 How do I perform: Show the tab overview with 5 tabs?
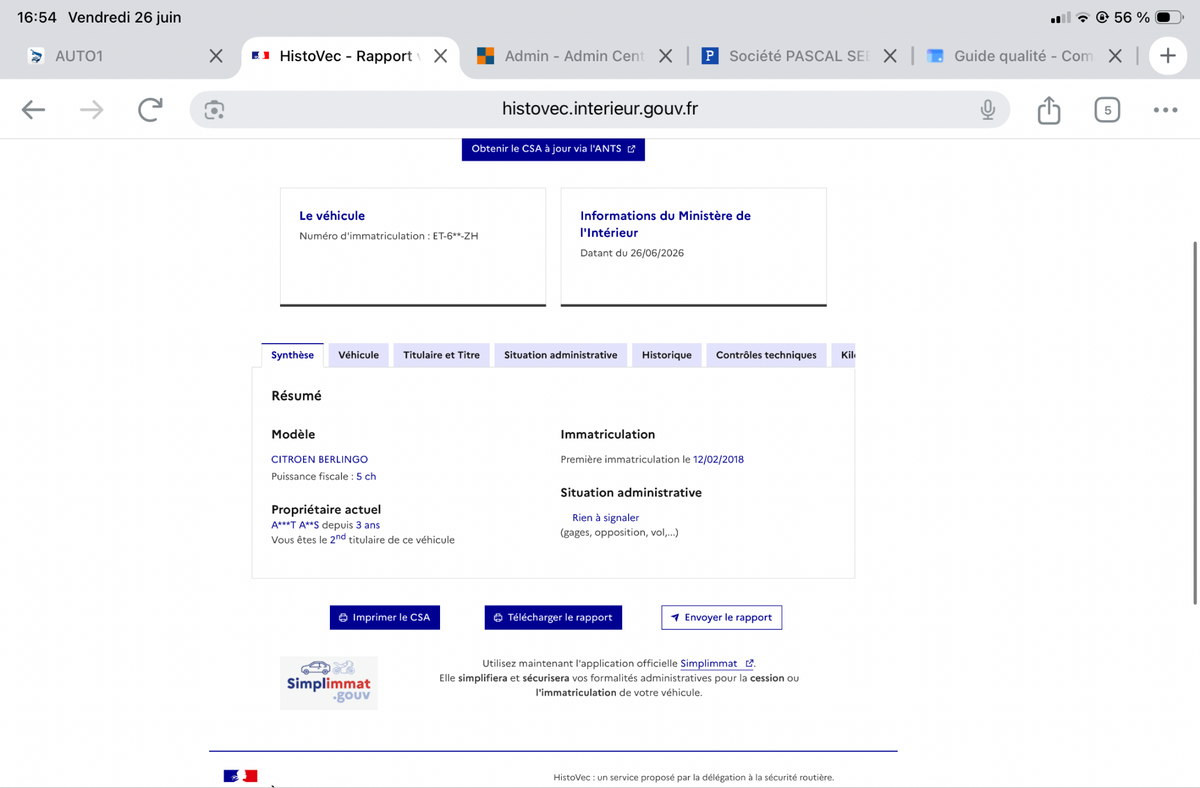[x=1106, y=110]
